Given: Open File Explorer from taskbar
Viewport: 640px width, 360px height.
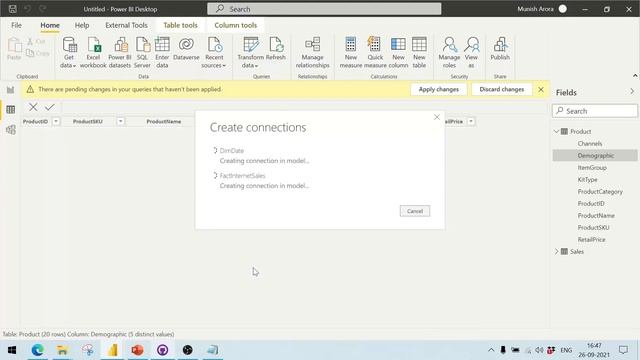Looking at the screenshot, I should click(62, 350).
